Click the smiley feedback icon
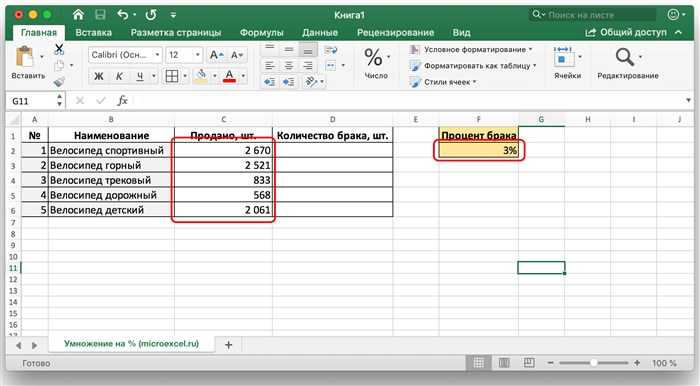The height and width of the screenshot is (386, 700). pyautogui.click(x=673, y=15)
